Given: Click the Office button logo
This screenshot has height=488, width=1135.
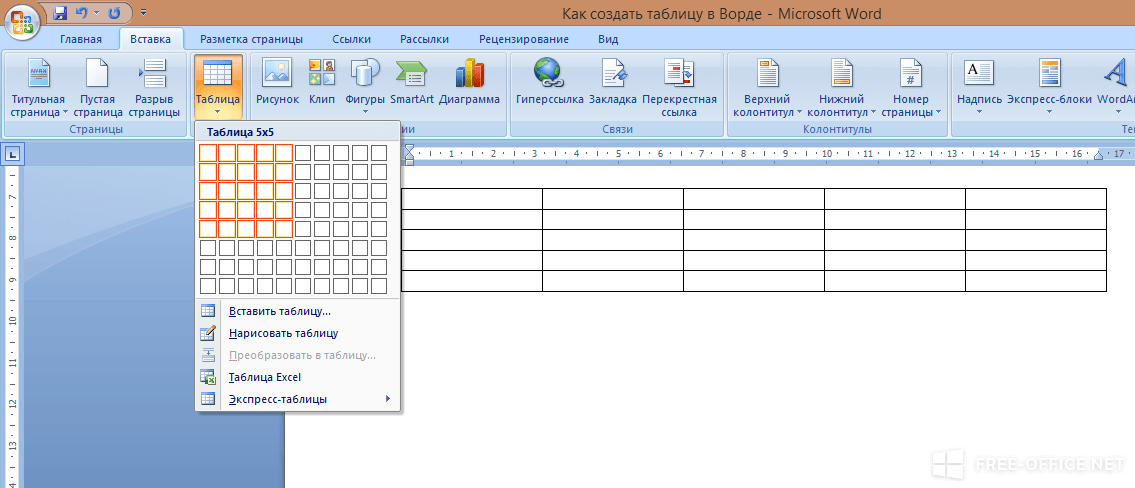Looking at the screenshot, I should [21, 20].
